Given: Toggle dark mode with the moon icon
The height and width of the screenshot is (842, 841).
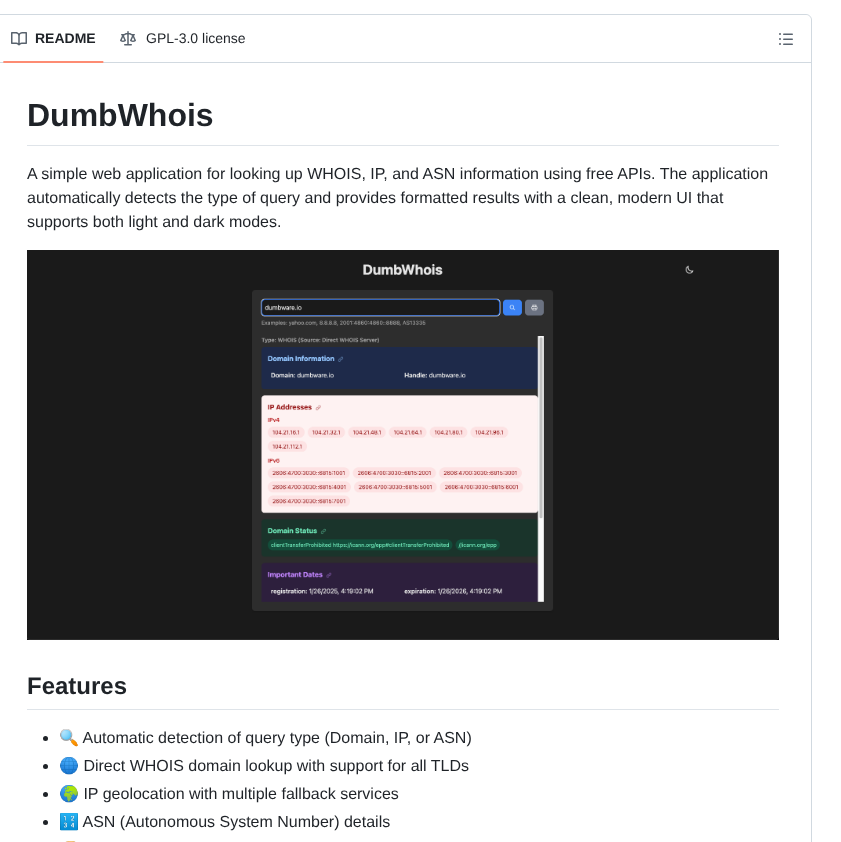Looking at the screenshot, I should pyautogui.click(x=689, y=270).
